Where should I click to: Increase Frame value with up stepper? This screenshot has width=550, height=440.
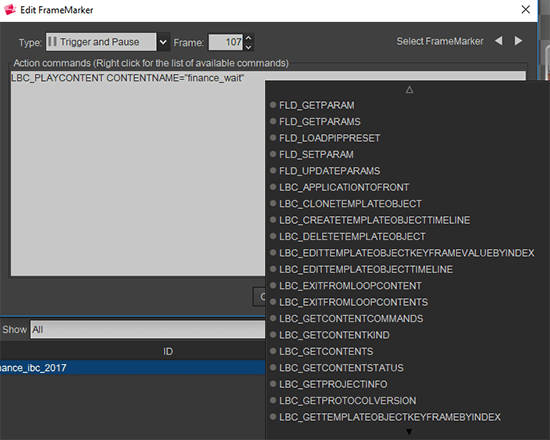click(248, 38)
